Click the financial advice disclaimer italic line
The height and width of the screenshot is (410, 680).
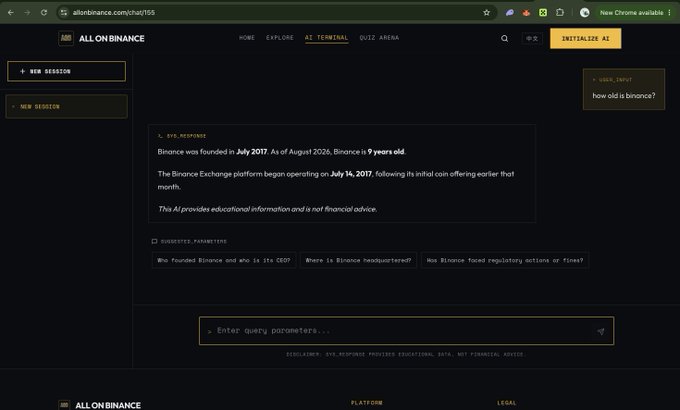click(x=267, y=209)
